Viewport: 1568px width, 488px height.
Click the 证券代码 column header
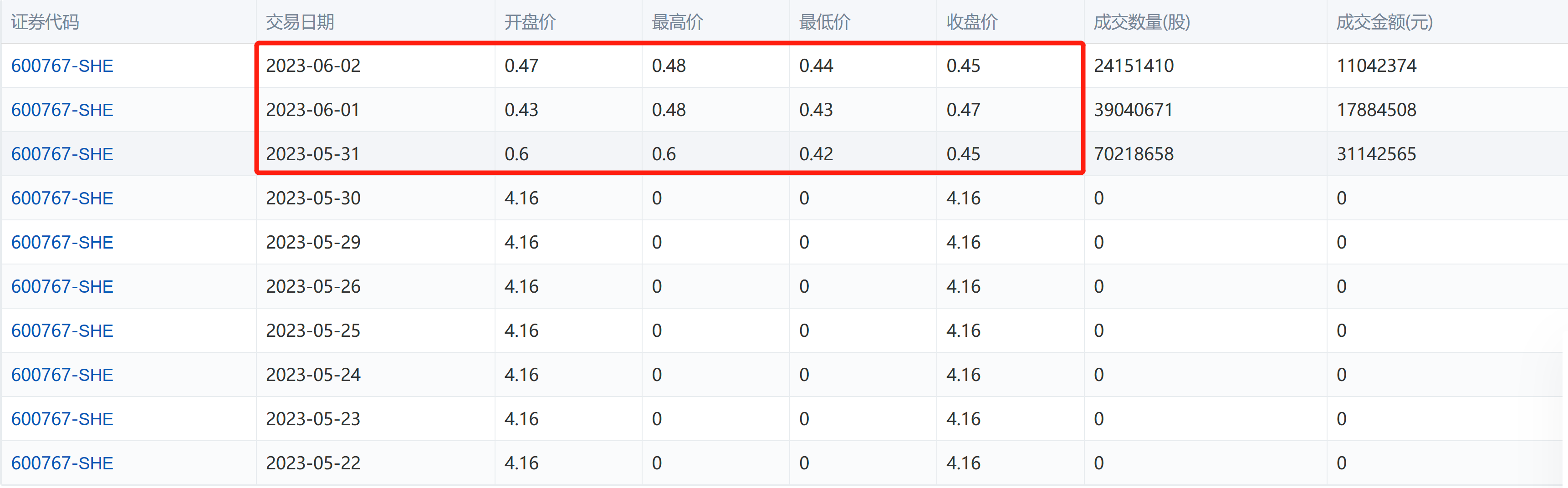(45, 22)
